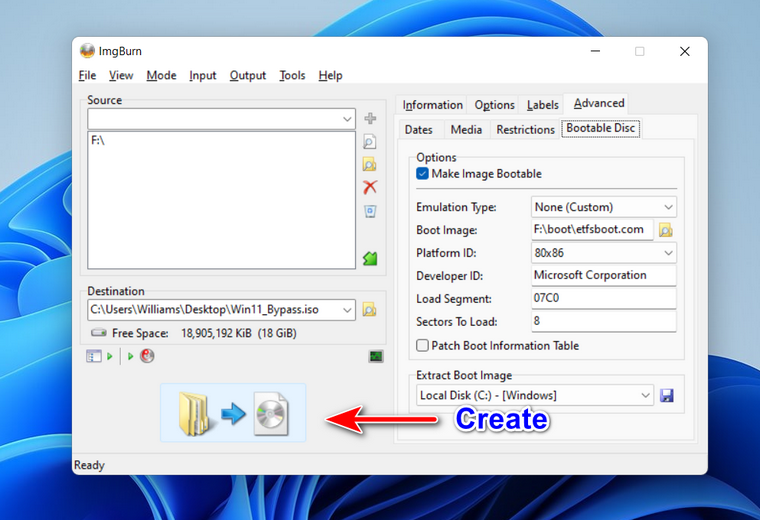Open the Input menu

203,76
